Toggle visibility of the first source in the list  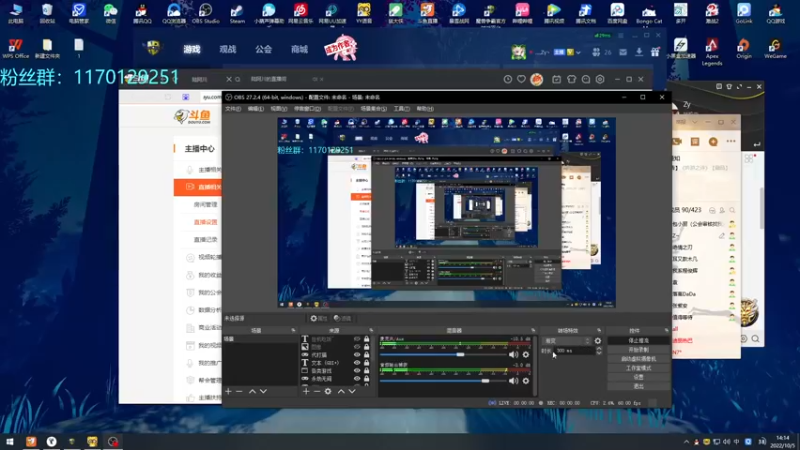pos(357,339)
